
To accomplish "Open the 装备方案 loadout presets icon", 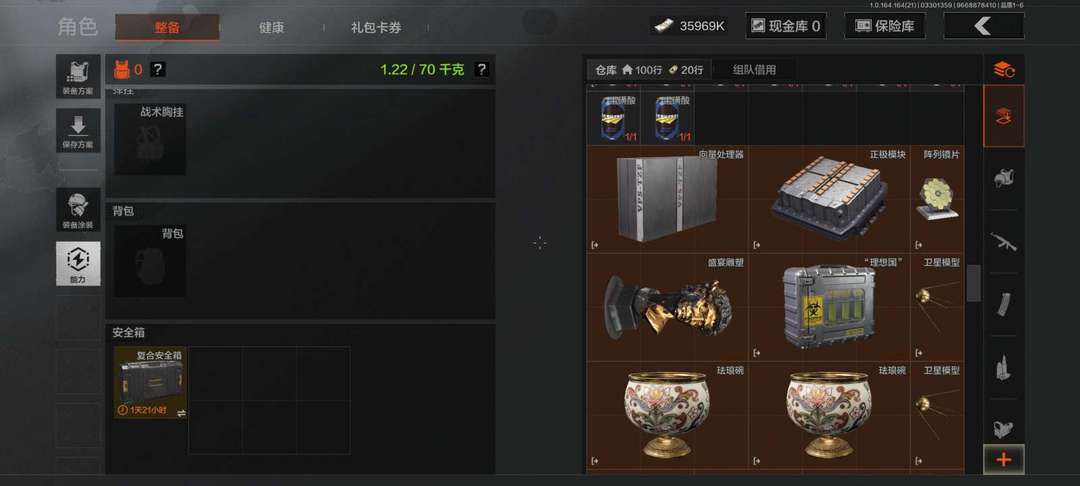I will [x=78, y=76].
